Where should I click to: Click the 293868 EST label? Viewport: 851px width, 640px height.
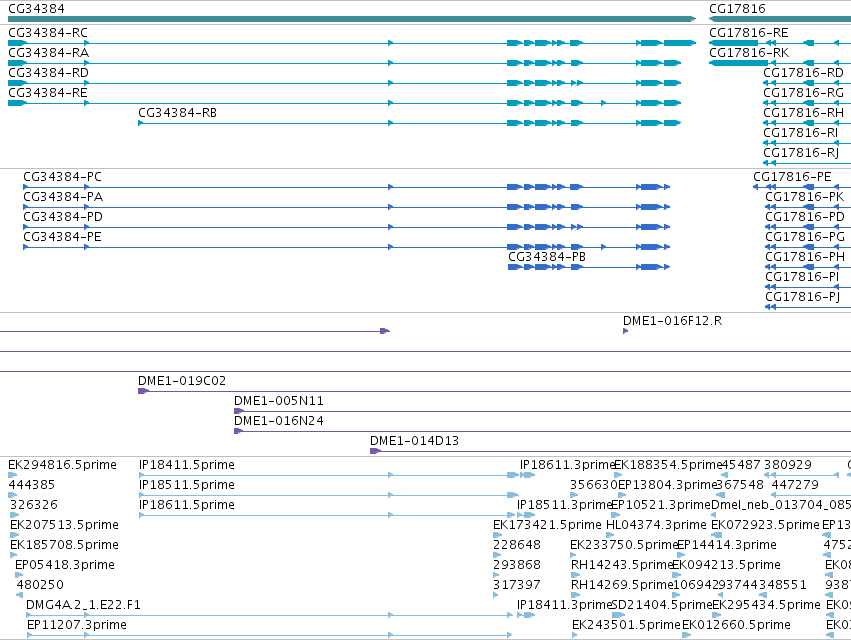tap(517, 566)
